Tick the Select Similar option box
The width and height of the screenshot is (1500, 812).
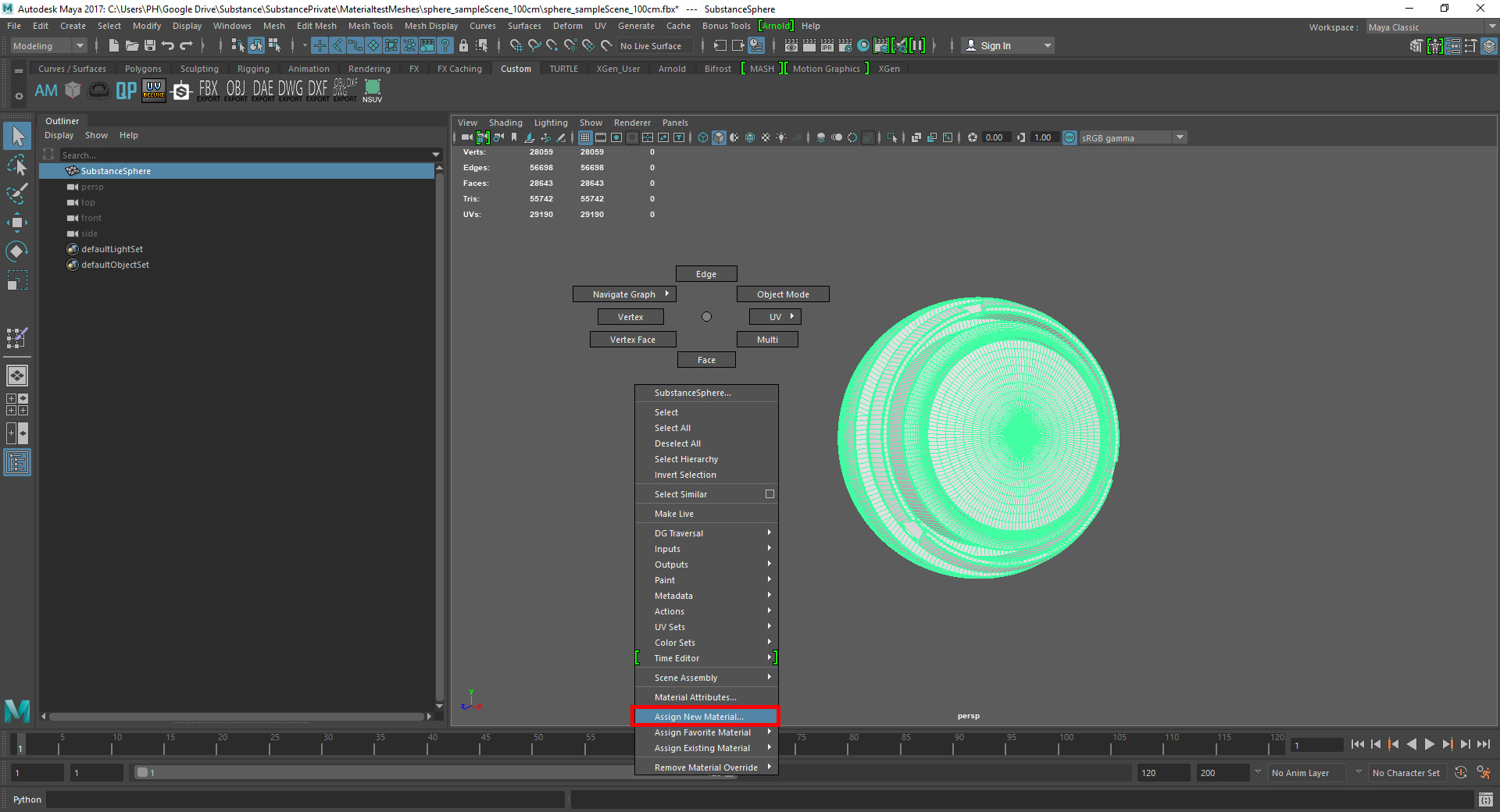tap(770, 494)
